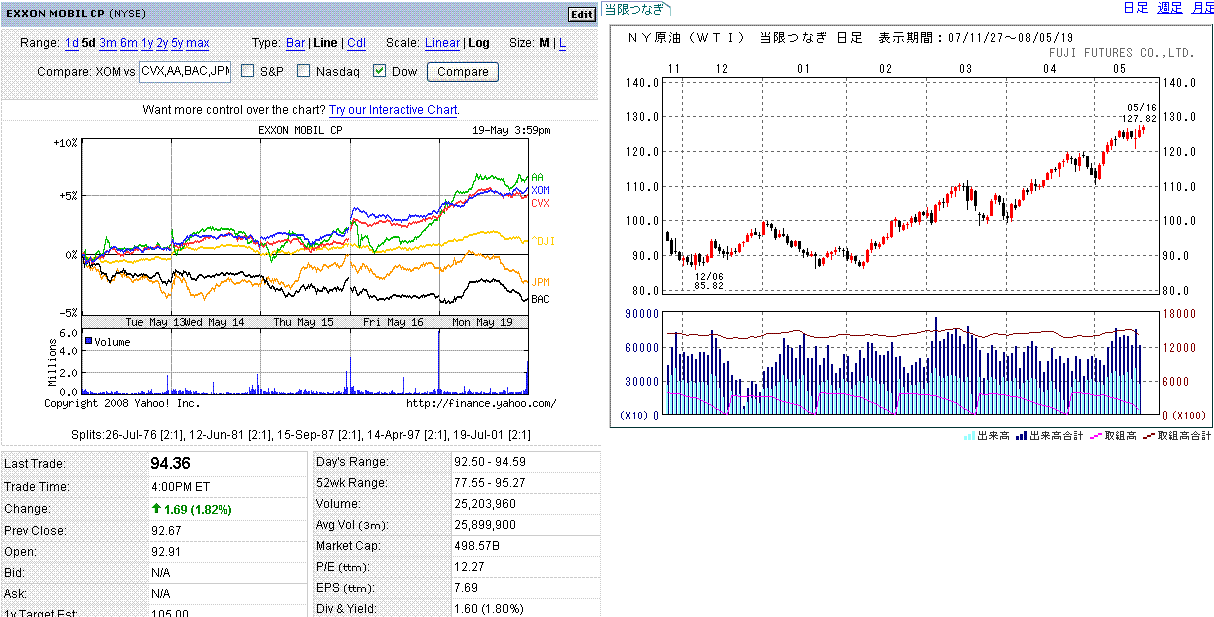Viewport: 1214px width, 617px height.
Task: Click the Edit button on chart header
Action: [x=581, y=14]
